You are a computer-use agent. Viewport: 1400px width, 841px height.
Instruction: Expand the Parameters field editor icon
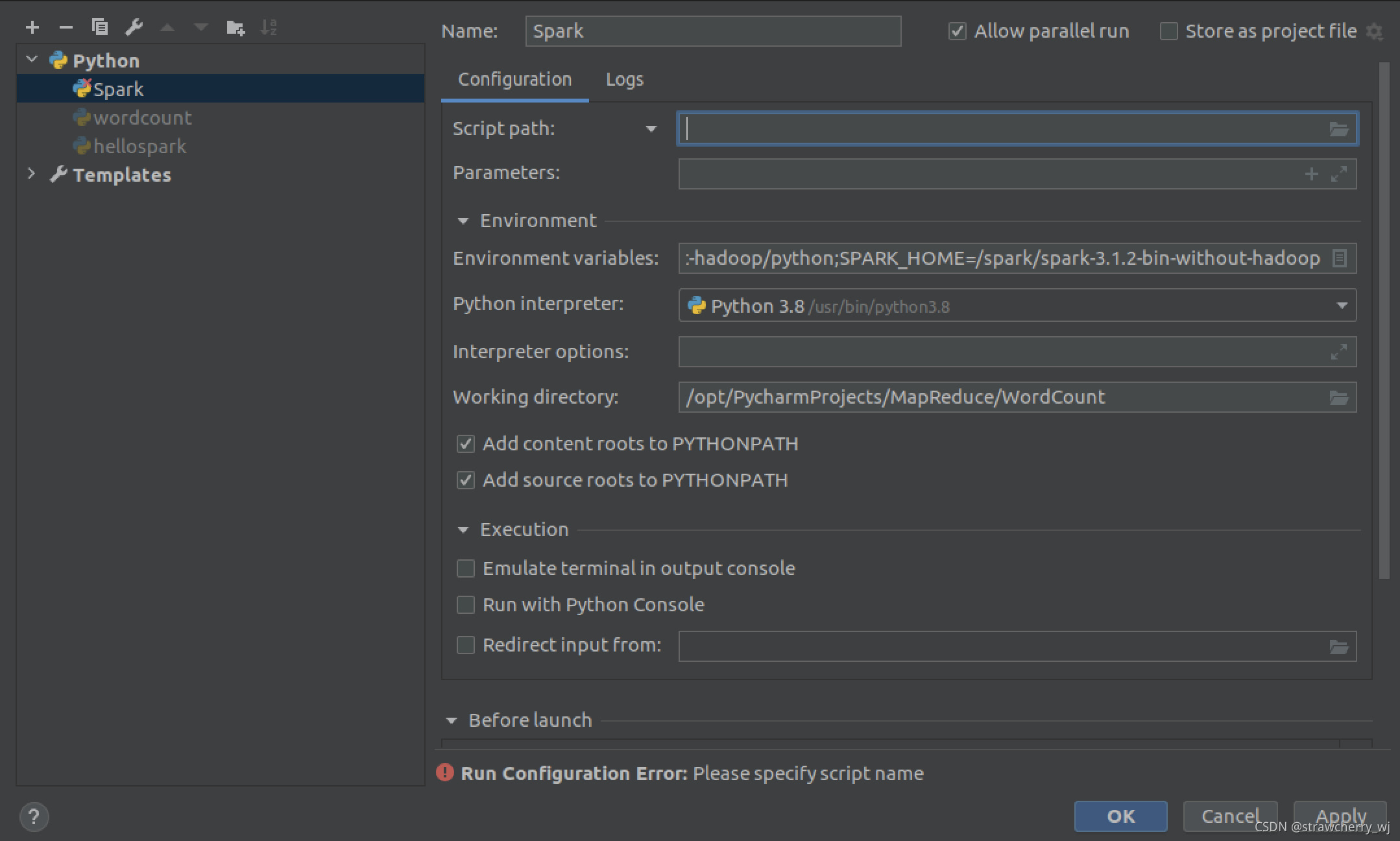(1339, 174)
